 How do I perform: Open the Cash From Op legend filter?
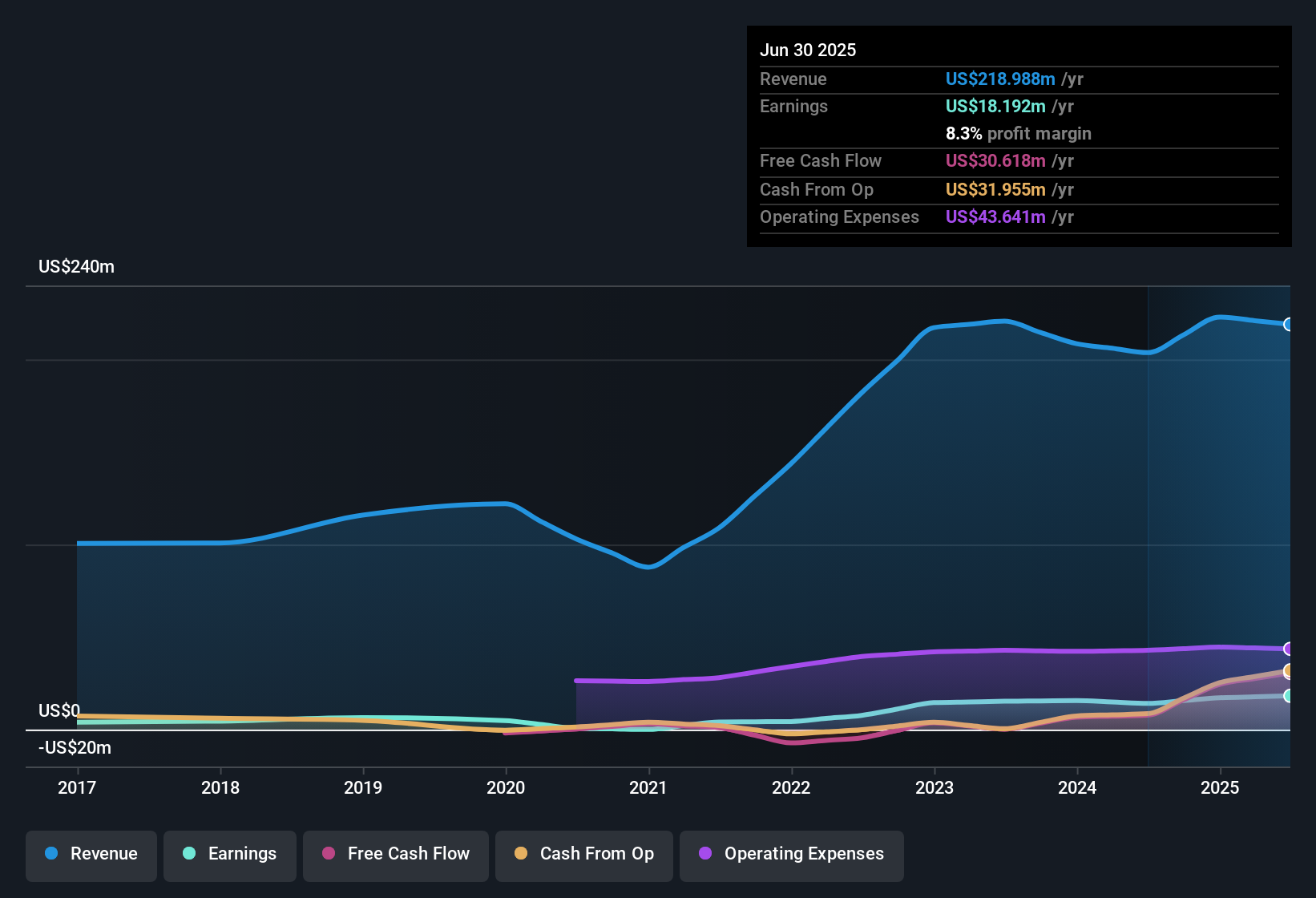[x=583, y=856]
